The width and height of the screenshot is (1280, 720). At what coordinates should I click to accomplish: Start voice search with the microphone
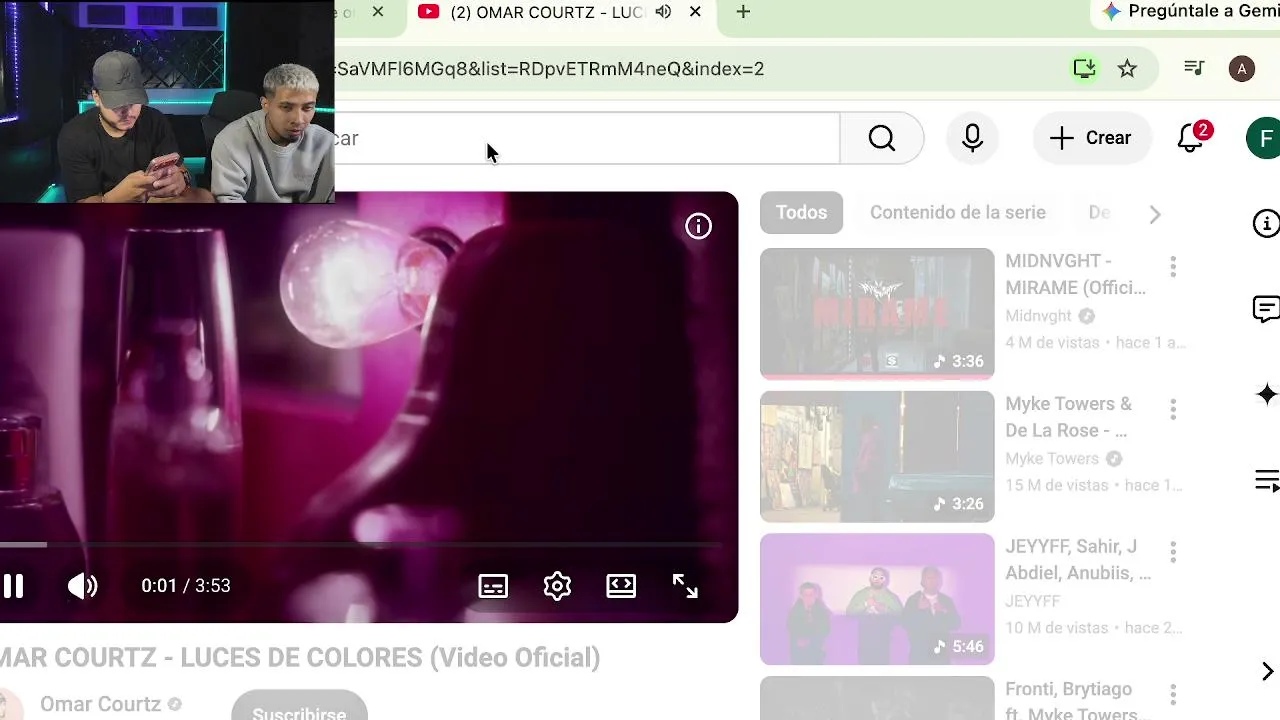coord(972,138)
